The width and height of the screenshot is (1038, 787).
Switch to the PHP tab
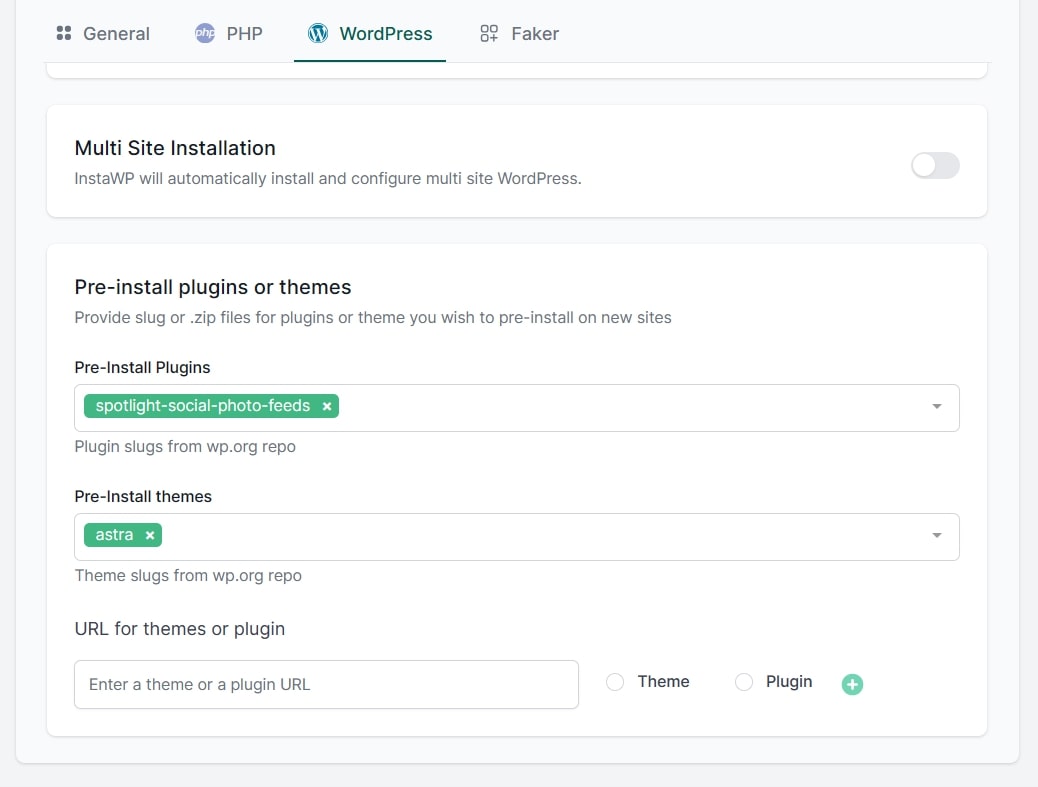(x=228, y=34)
